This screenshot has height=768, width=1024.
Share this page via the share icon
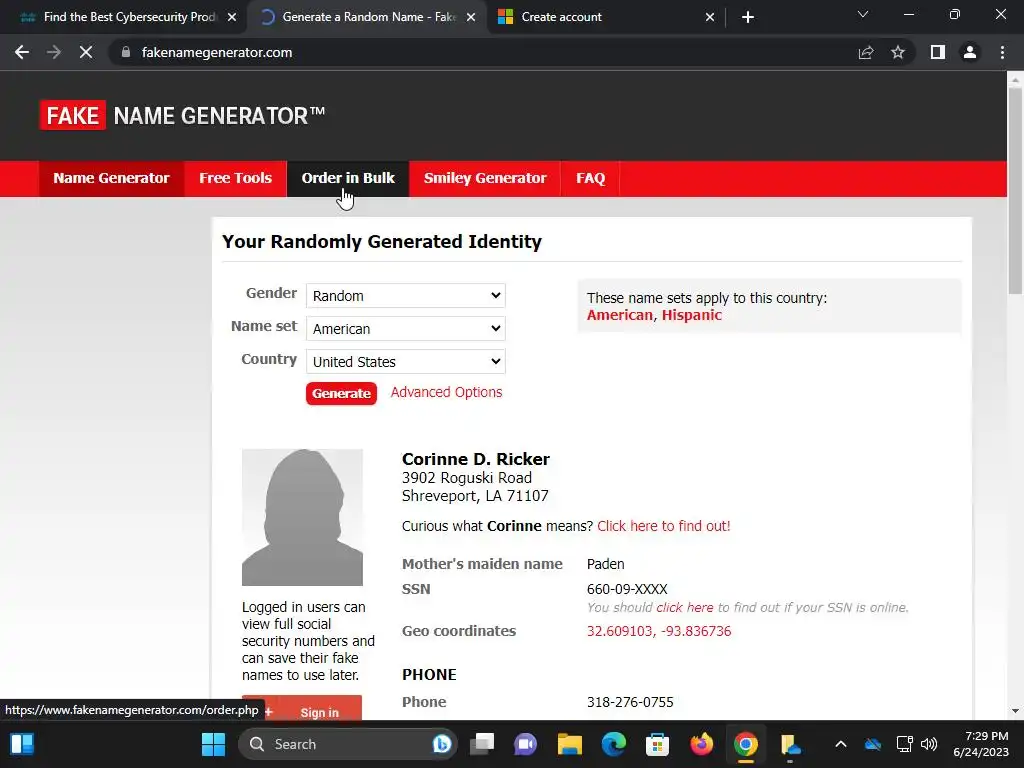(x=866, y=52)
